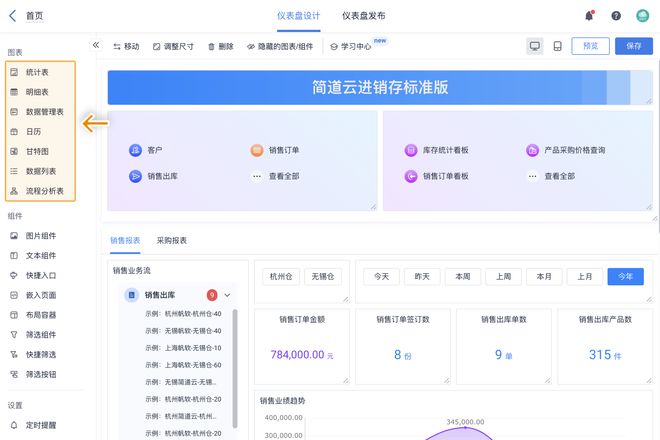Image resolution: width=660 pixels, height=440 pixels.
Task: Click the 删除 trash toolbar item
Action: point(220,46)
